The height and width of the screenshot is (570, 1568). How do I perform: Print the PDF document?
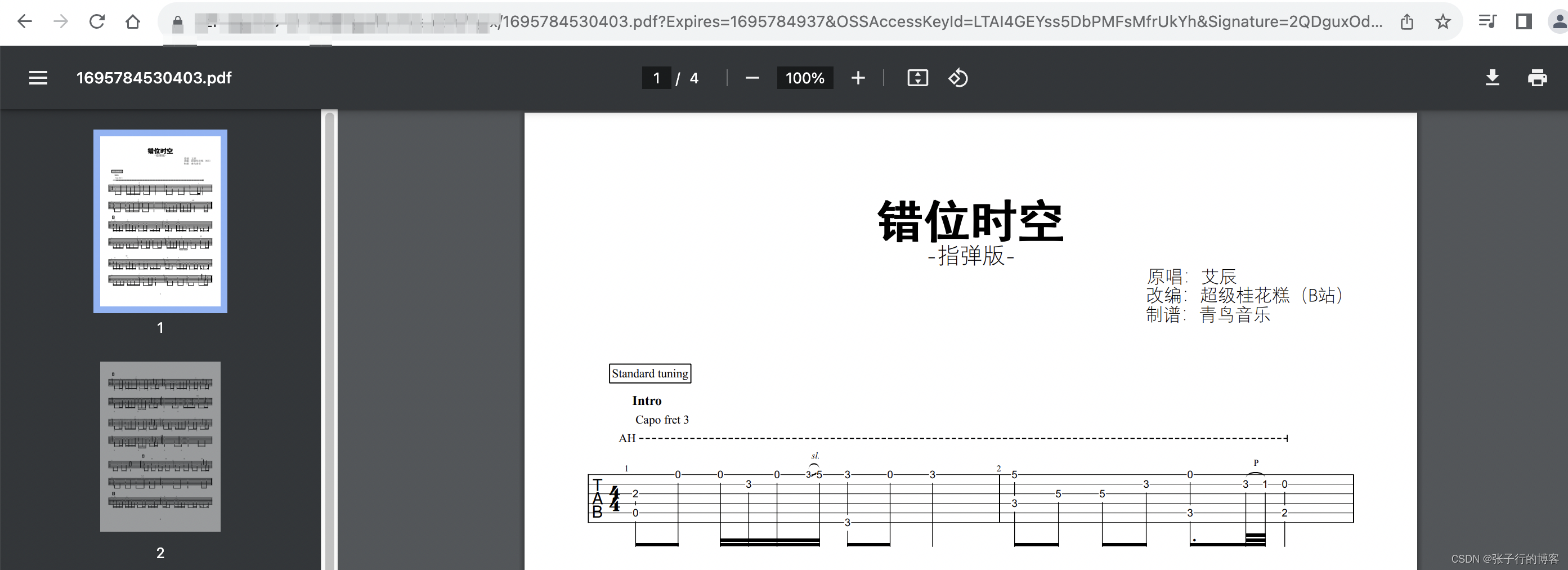coord(1538,78)
